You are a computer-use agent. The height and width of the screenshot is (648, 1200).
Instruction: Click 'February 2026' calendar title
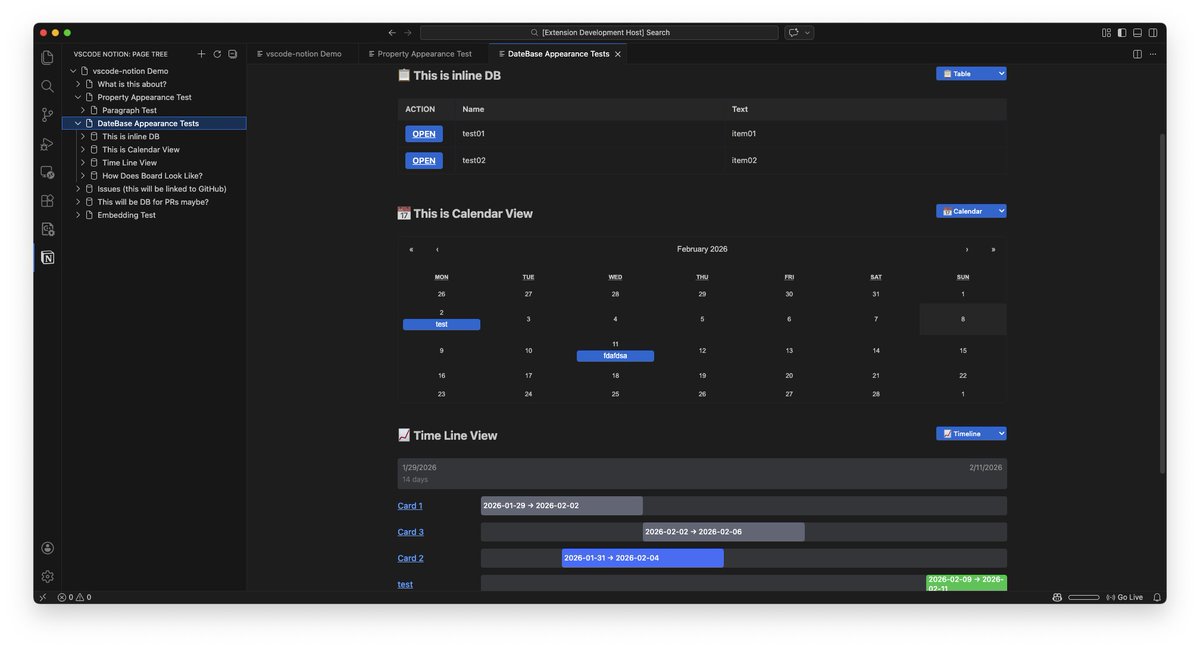tap(702, 249)
